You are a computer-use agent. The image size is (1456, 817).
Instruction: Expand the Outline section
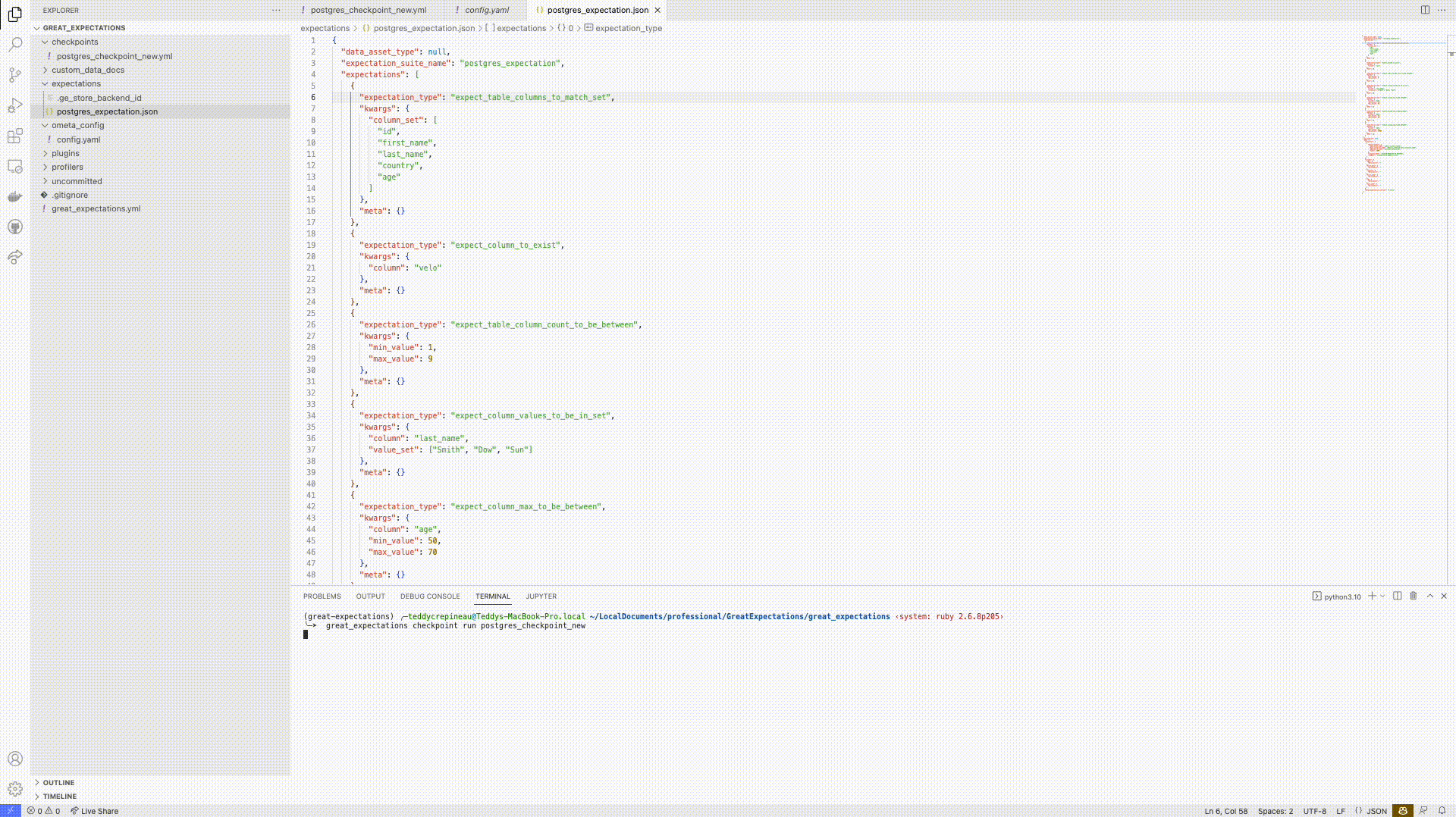[x=58, y=782]
